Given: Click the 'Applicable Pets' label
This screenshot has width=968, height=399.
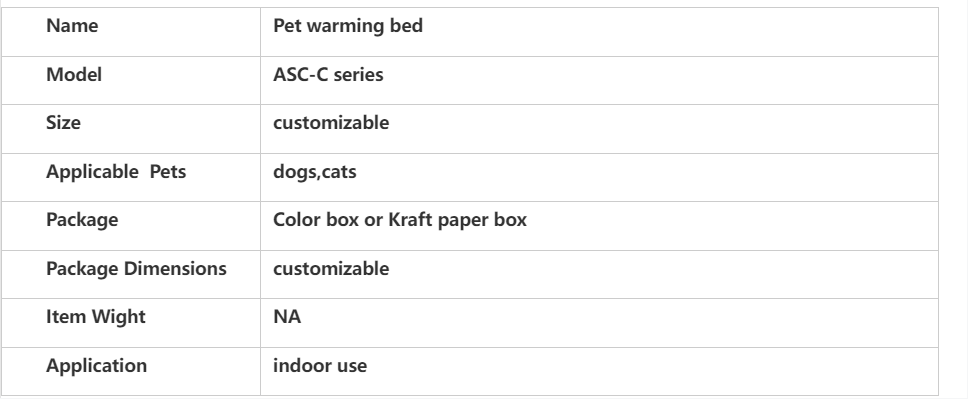Looking at the screenshot, I should point(115,171).
